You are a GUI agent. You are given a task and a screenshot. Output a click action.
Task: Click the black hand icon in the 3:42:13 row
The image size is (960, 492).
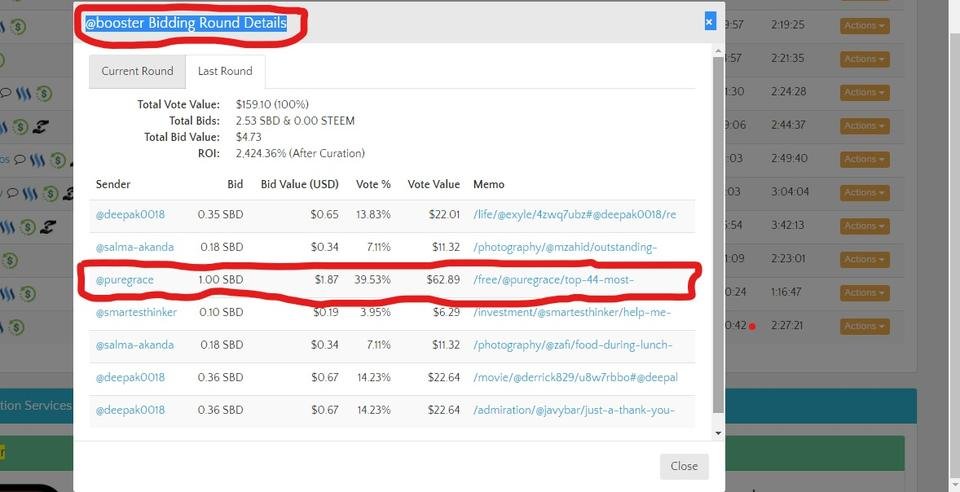pyautogui.click(x=47, y=227)
